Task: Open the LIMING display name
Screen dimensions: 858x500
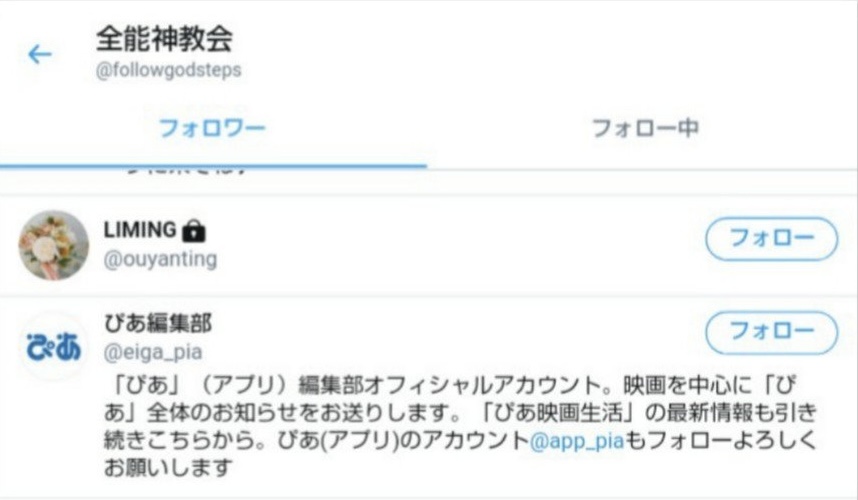Action: click(140, 230)
